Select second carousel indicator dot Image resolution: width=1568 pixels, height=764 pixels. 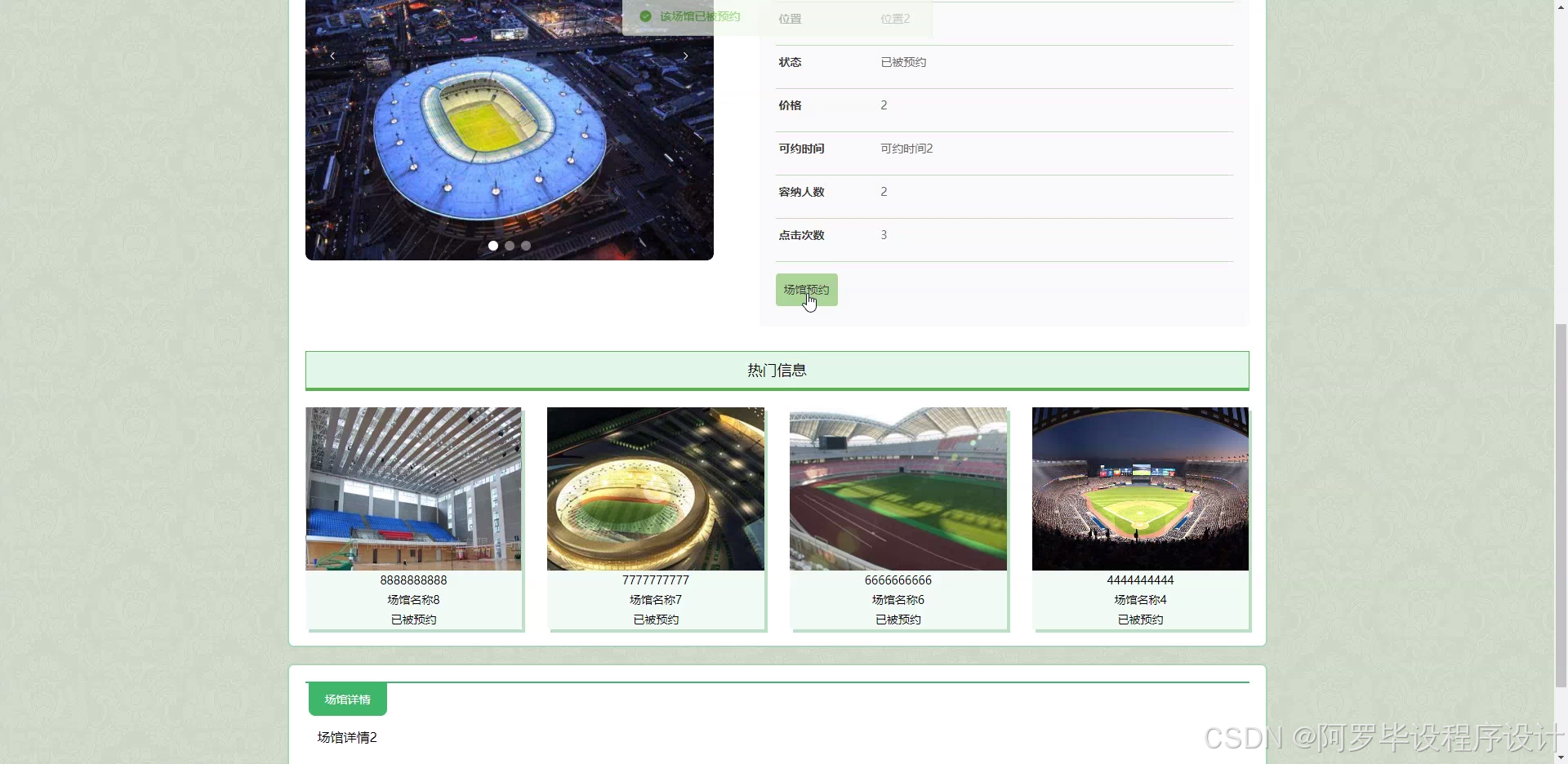point(510,246)
